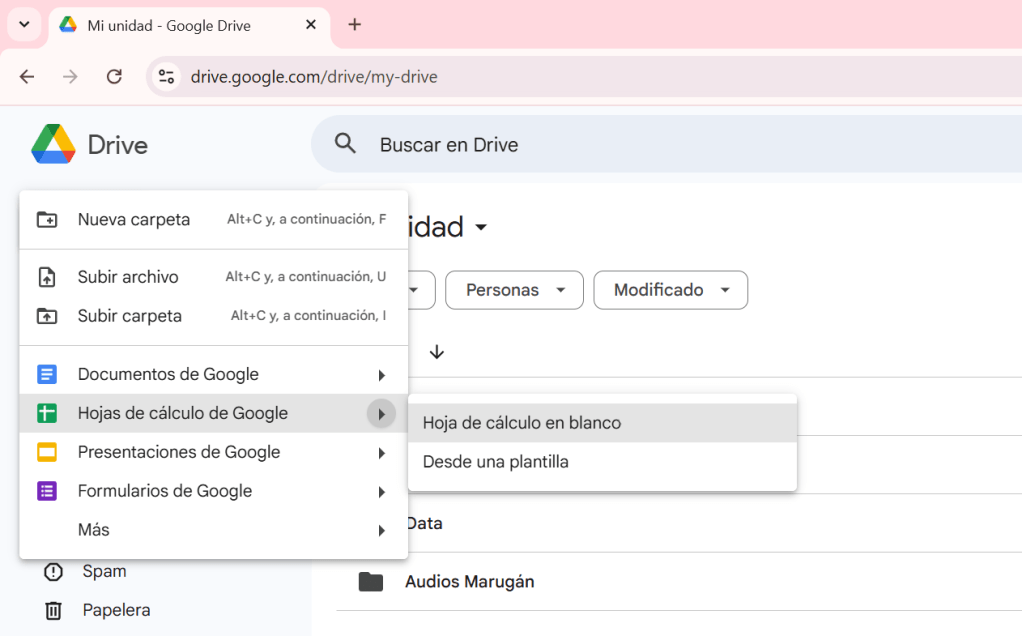Click the Nueva carpeta folder icon
The image size is (1022, 636).
coord(47,220)
